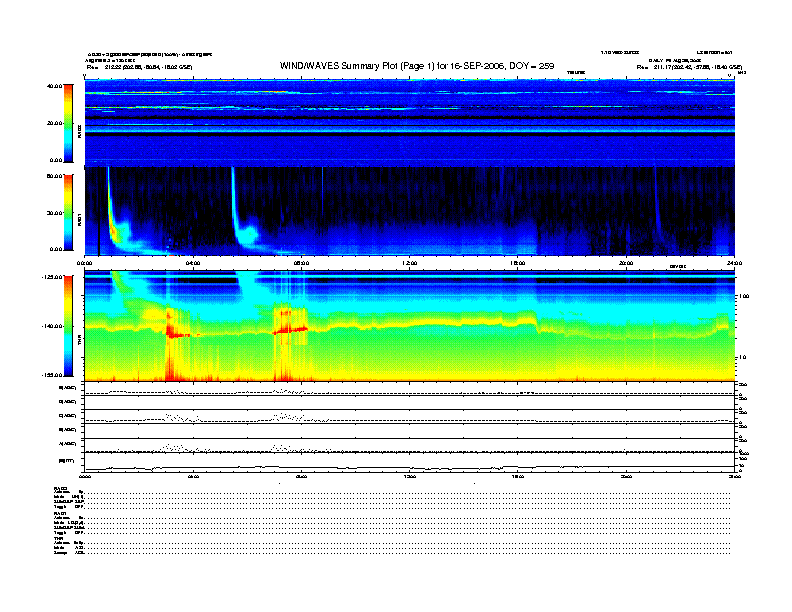Click 12:00 label under RAD1 spectrogram

click(410, 263)
